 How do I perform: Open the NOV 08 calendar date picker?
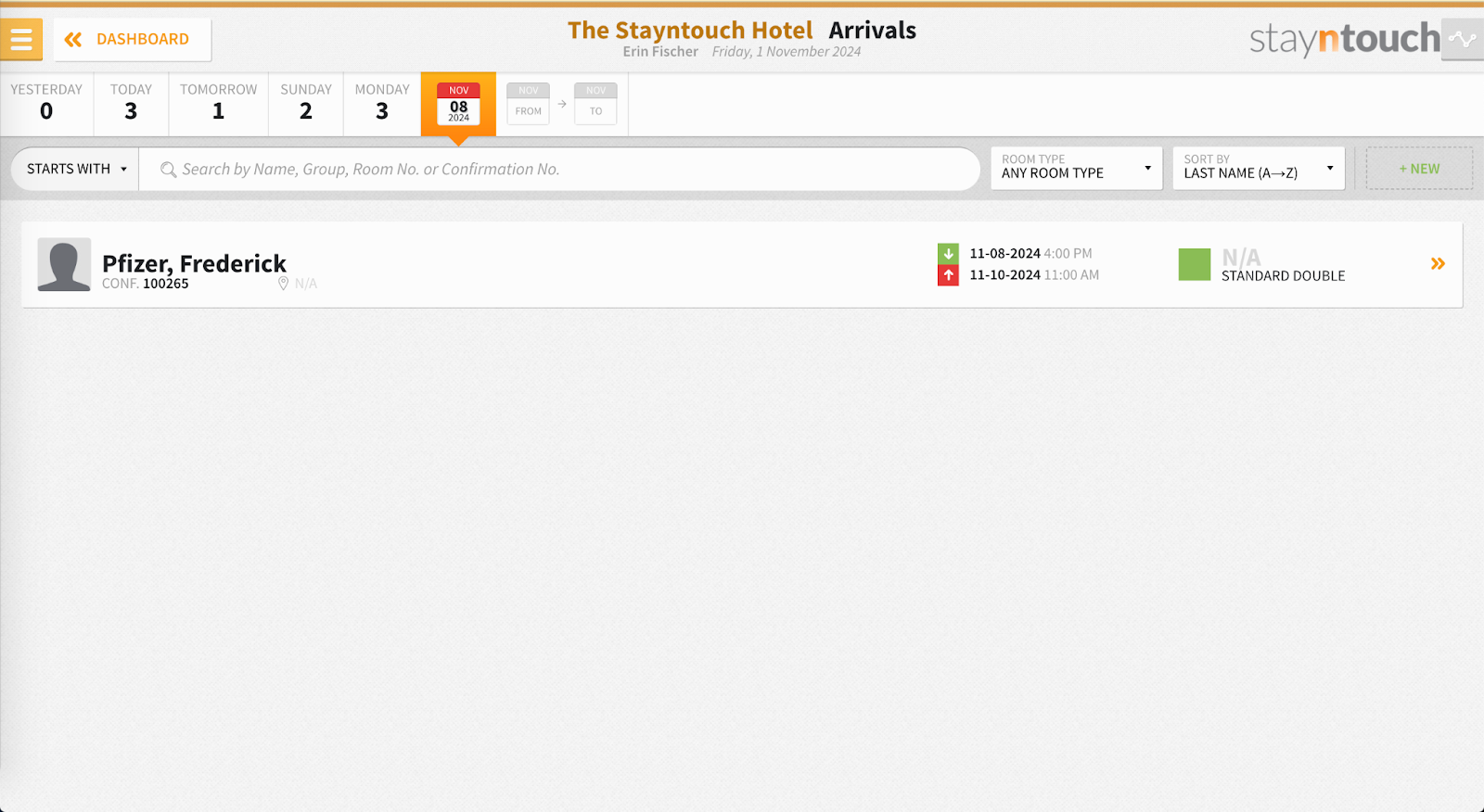point(458,104)
